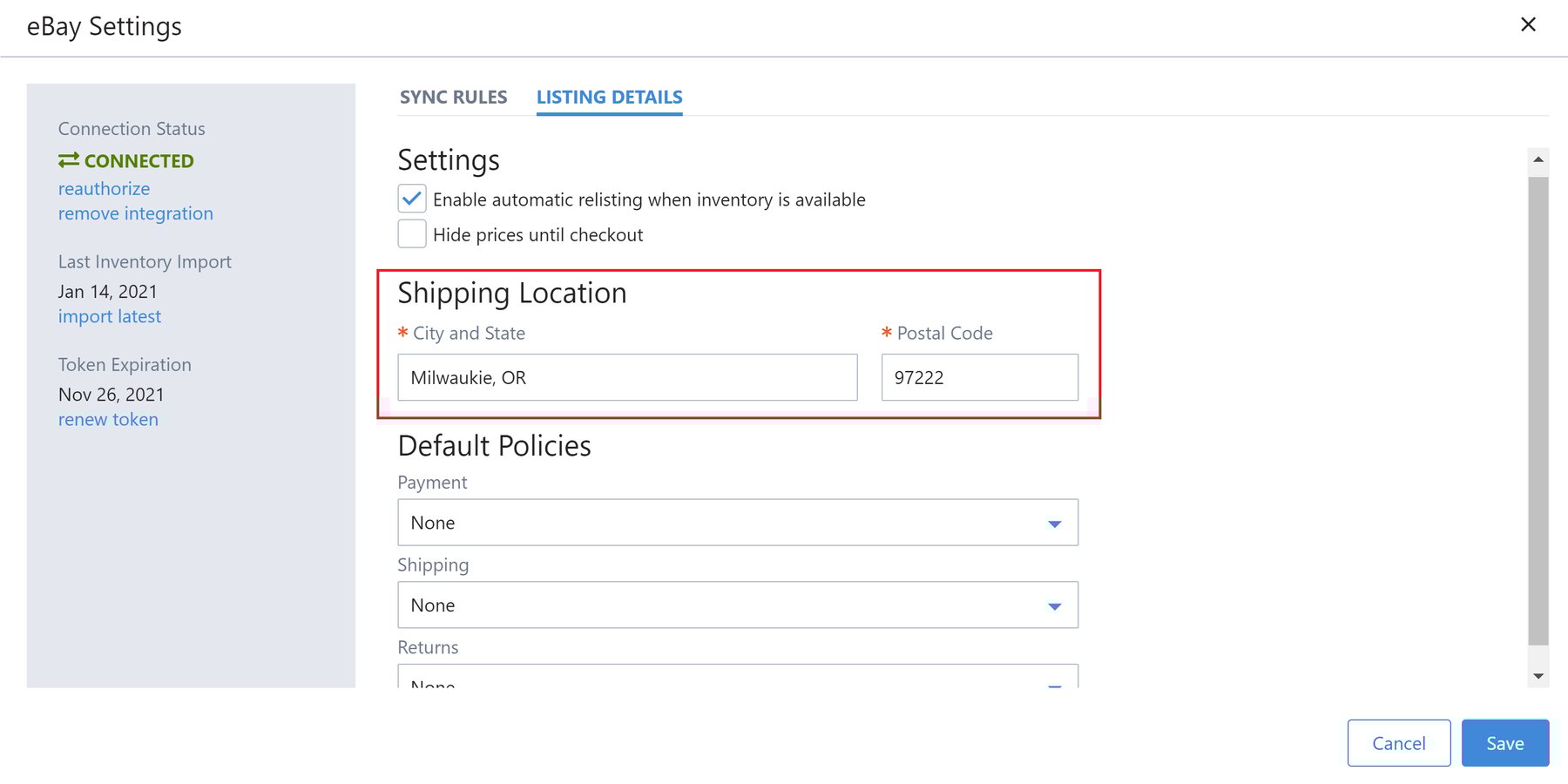Save the eBay settings
The width and height of the screenshot is (1568, 784).
(1504, 742)
